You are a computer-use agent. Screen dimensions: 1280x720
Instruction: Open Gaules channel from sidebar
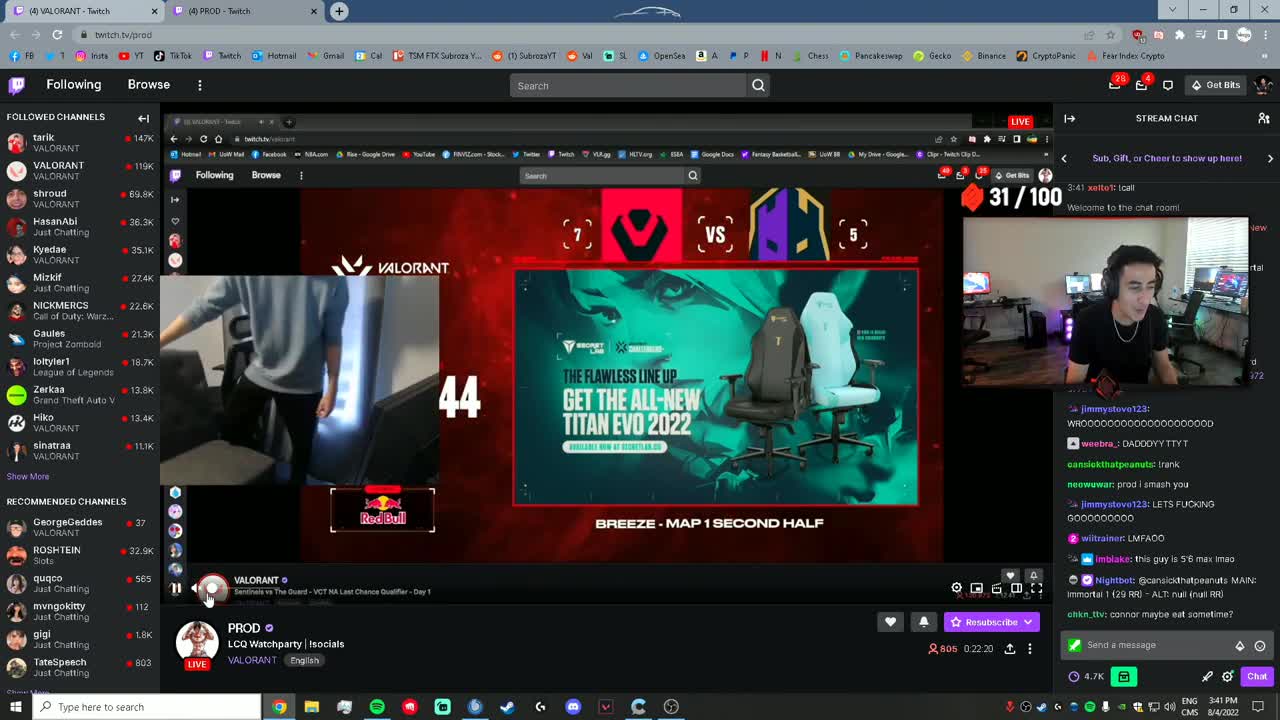point(80,339)
